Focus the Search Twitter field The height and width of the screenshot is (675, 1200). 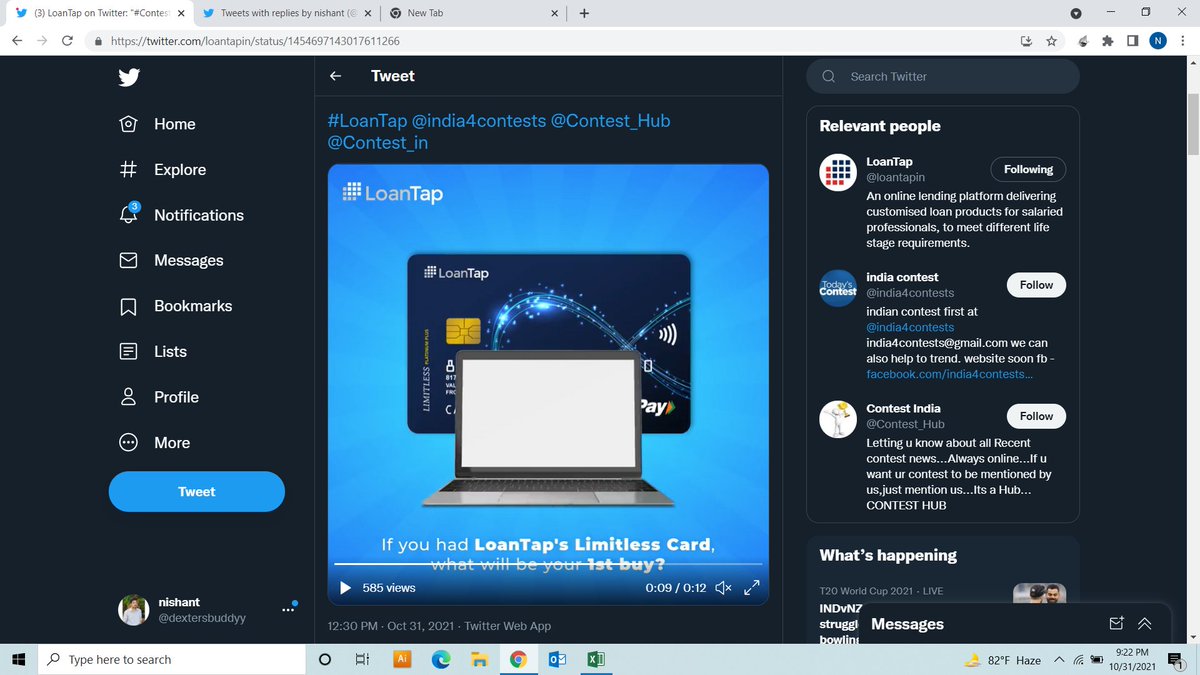click(x=943, y=76)
